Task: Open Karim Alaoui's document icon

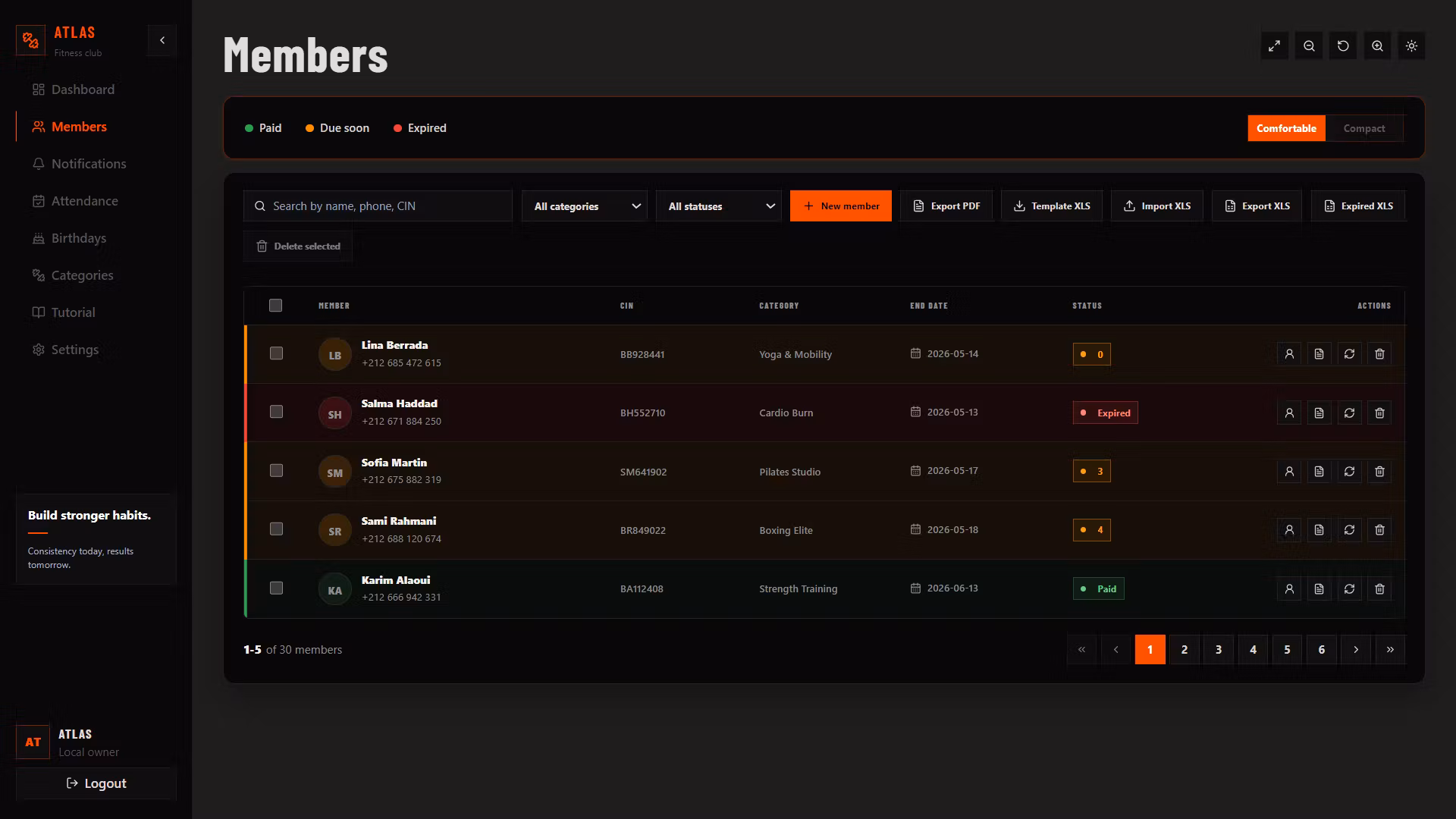Action: (1319, 589)
